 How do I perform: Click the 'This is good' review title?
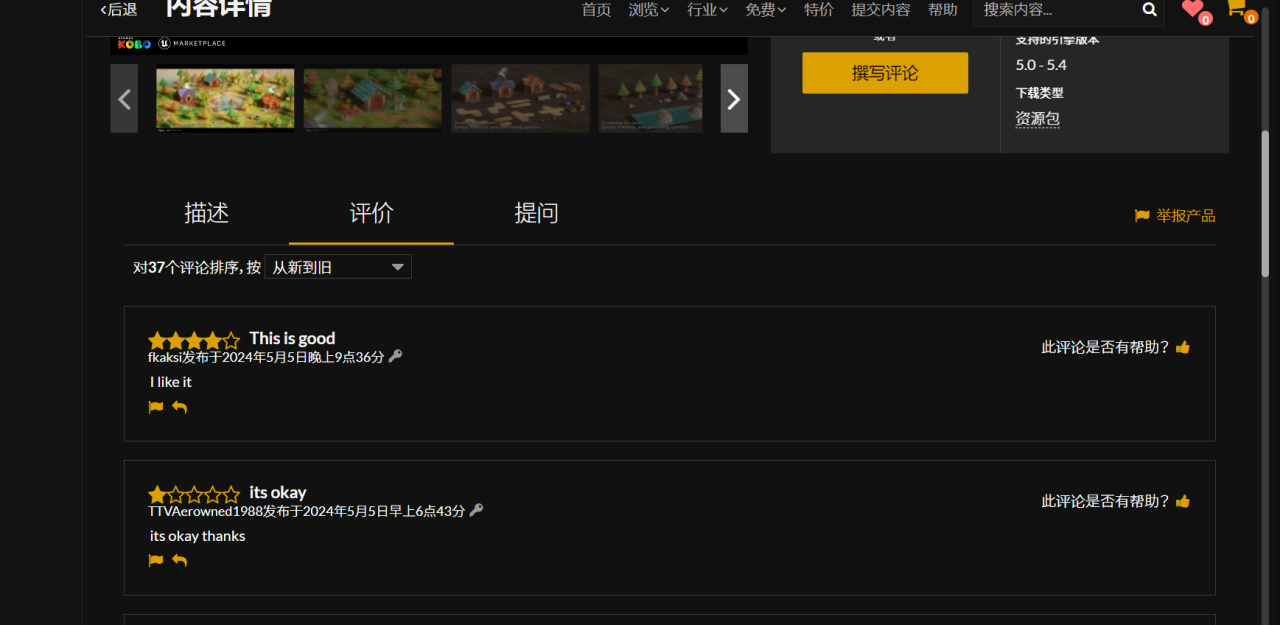(292, 338)
